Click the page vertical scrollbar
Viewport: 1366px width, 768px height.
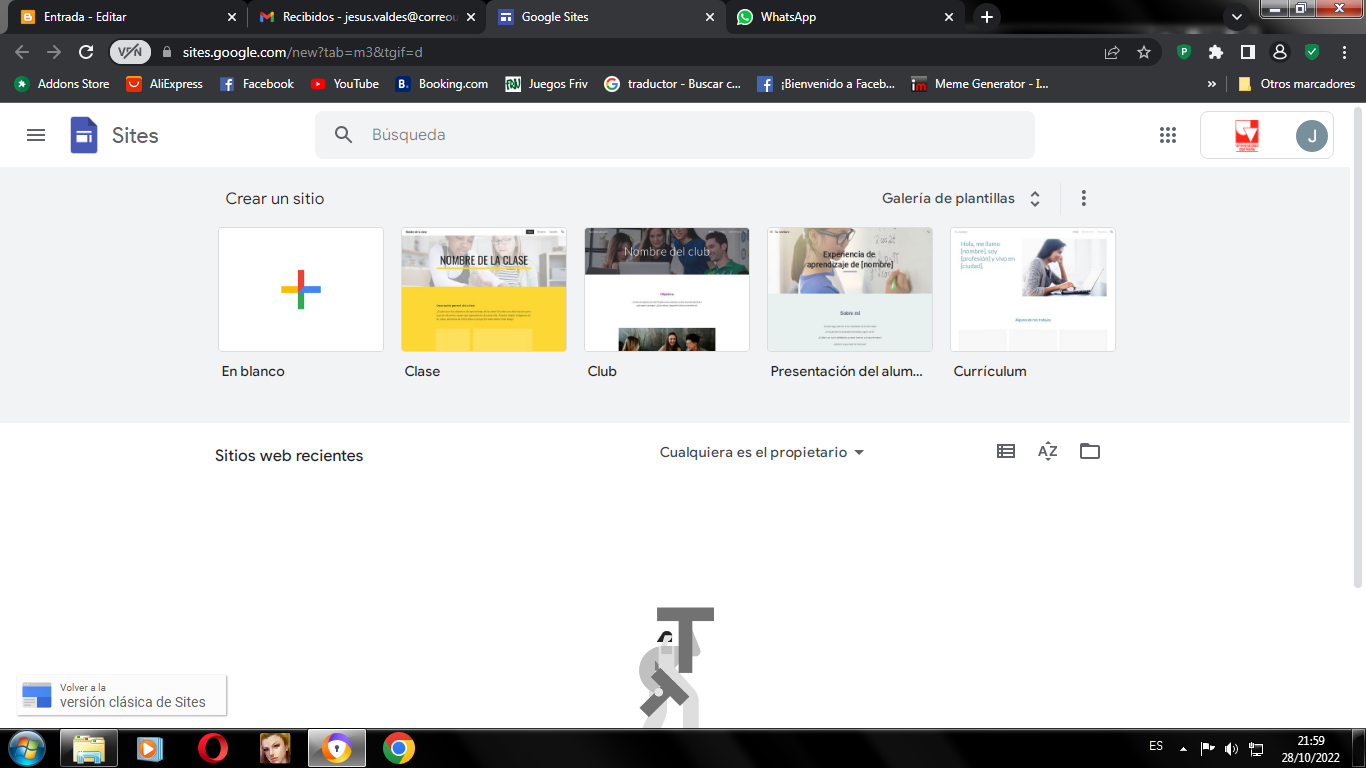1358,345
